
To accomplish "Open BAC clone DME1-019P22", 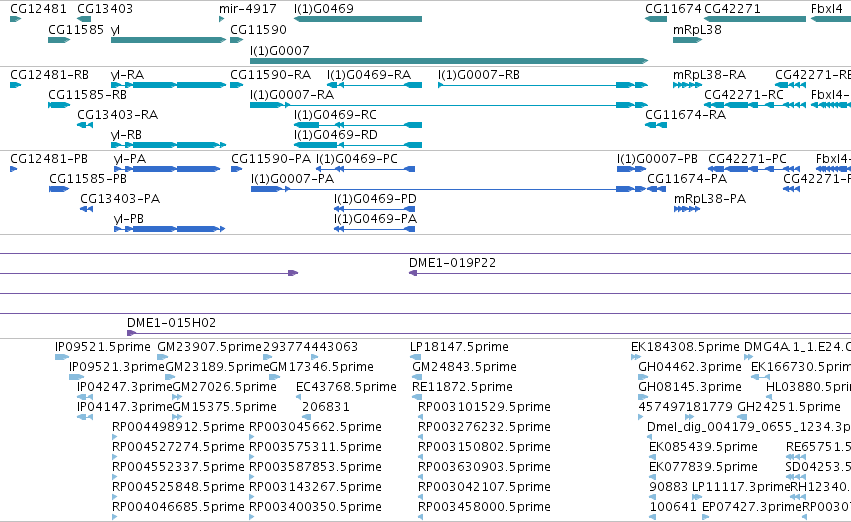I will [452, 263].
